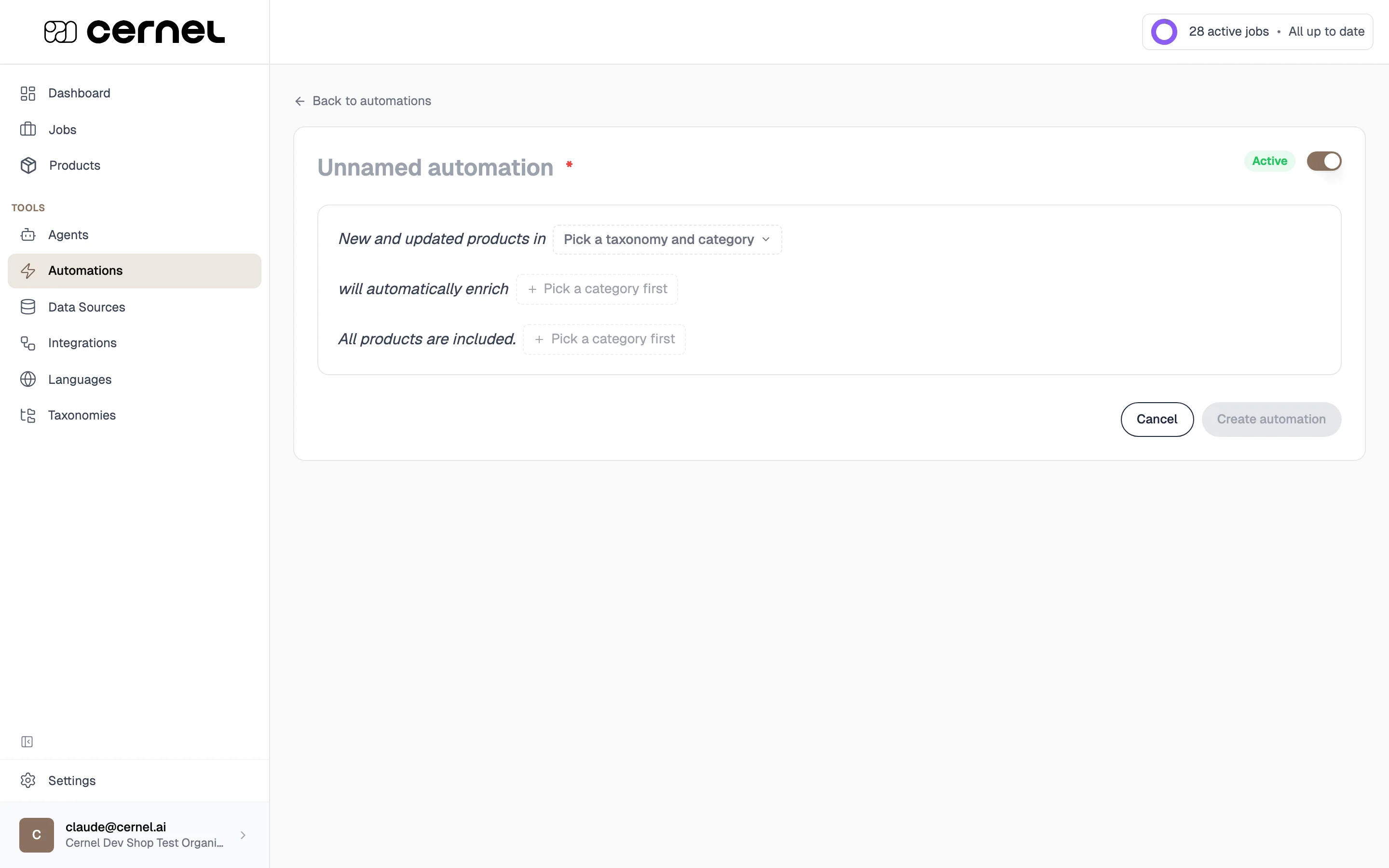Click the Cancel button

[1157, 419]
